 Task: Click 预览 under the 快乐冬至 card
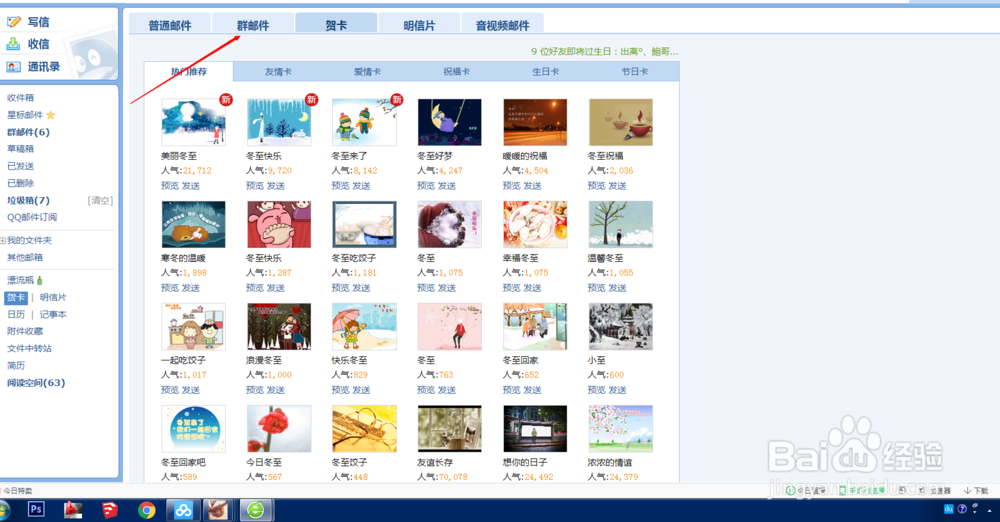click(x=340, y=390)
